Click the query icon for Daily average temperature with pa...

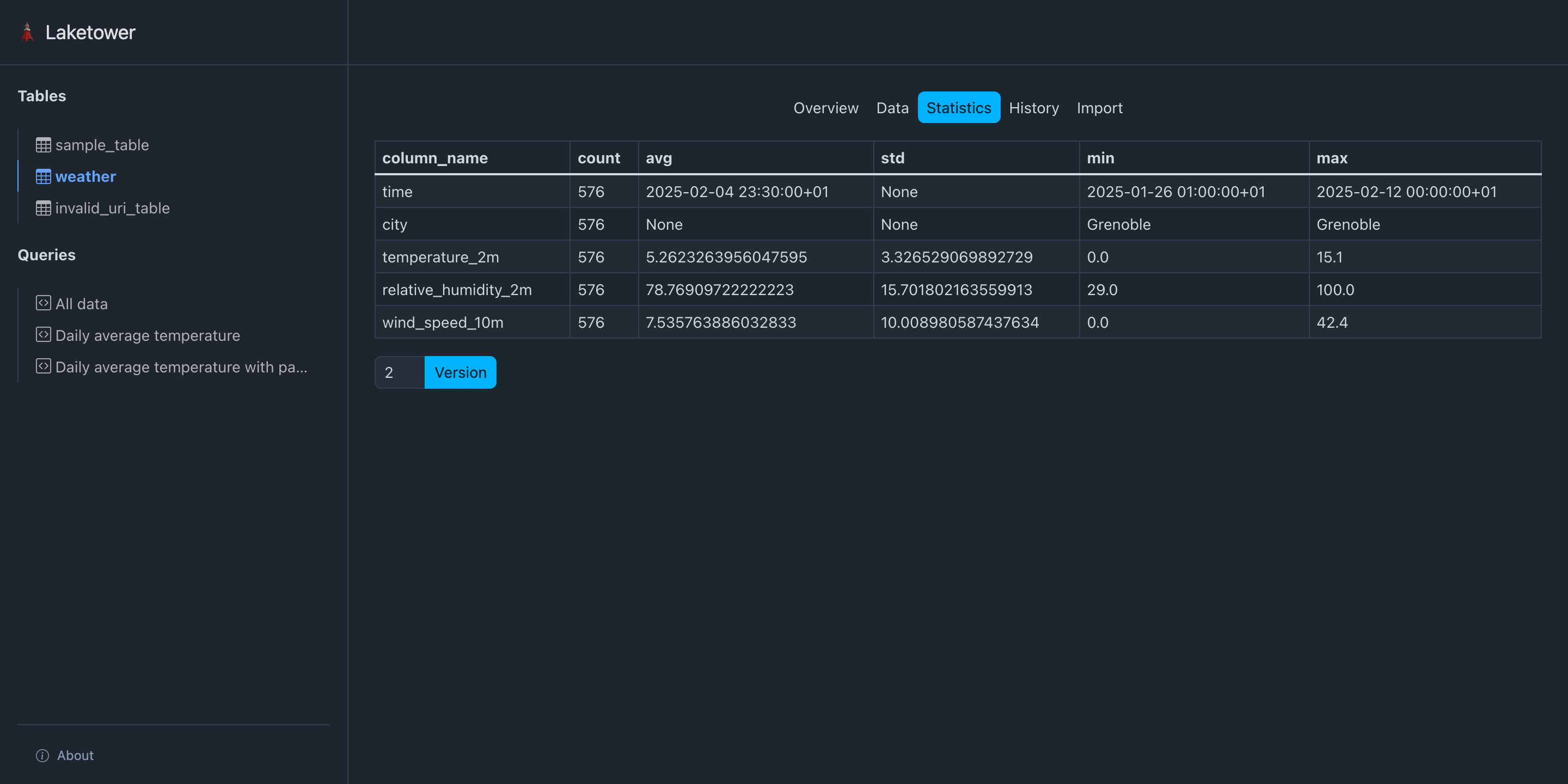[x=43, y=366]
